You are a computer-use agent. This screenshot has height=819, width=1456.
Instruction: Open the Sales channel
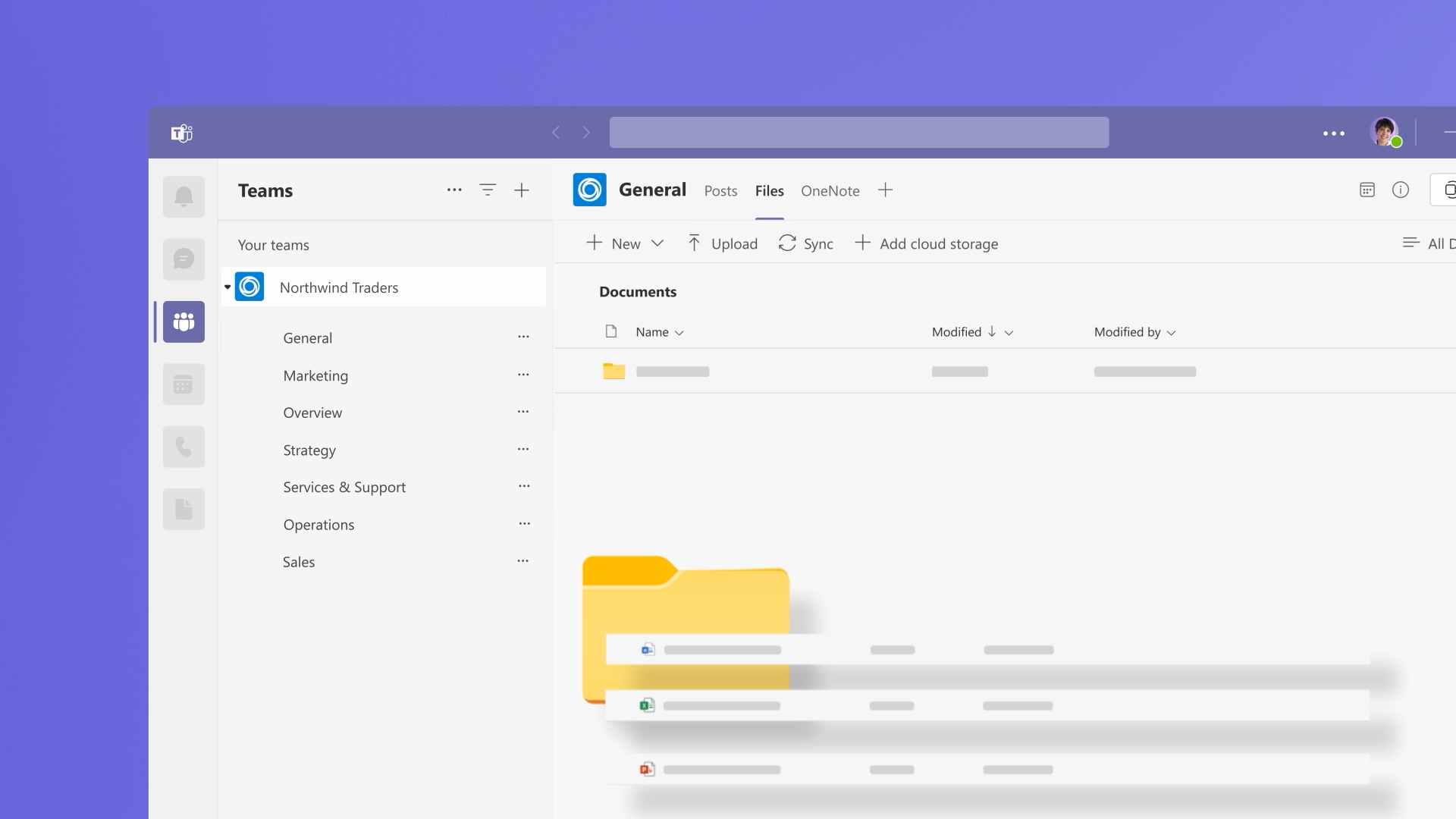point(299,562)
